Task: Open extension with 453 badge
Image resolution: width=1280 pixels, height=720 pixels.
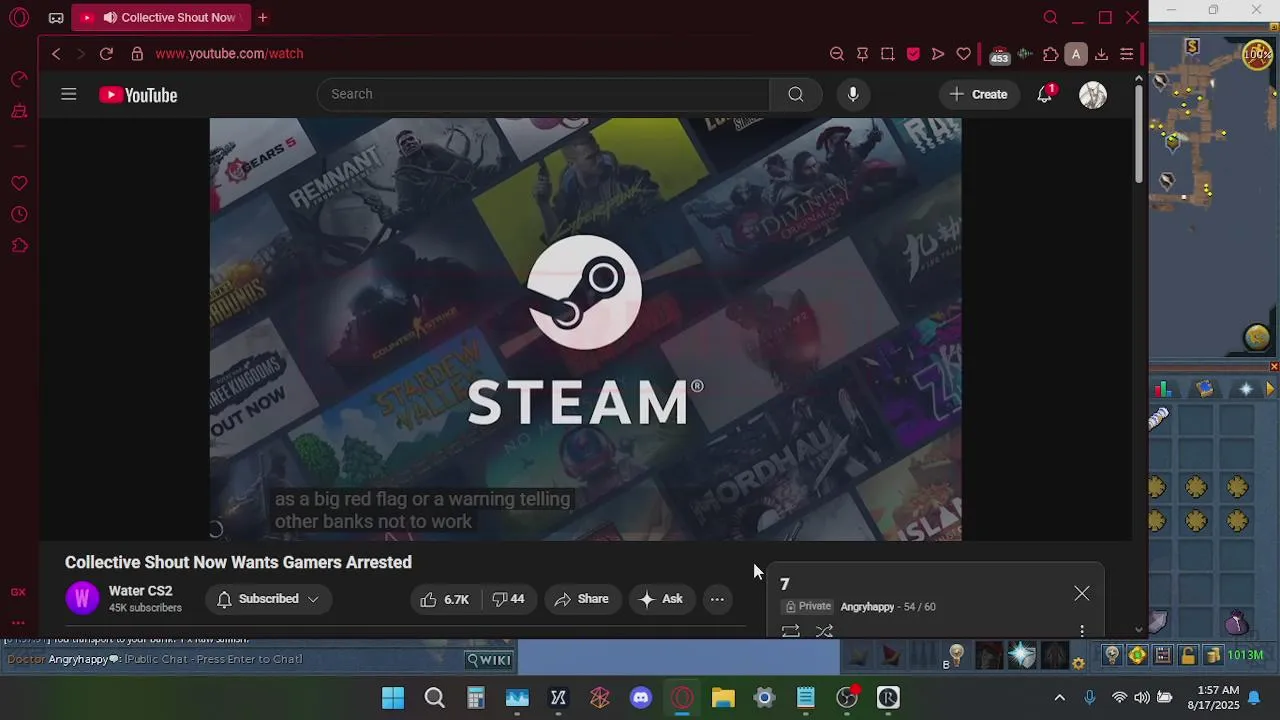Action: tap(999, 55)
